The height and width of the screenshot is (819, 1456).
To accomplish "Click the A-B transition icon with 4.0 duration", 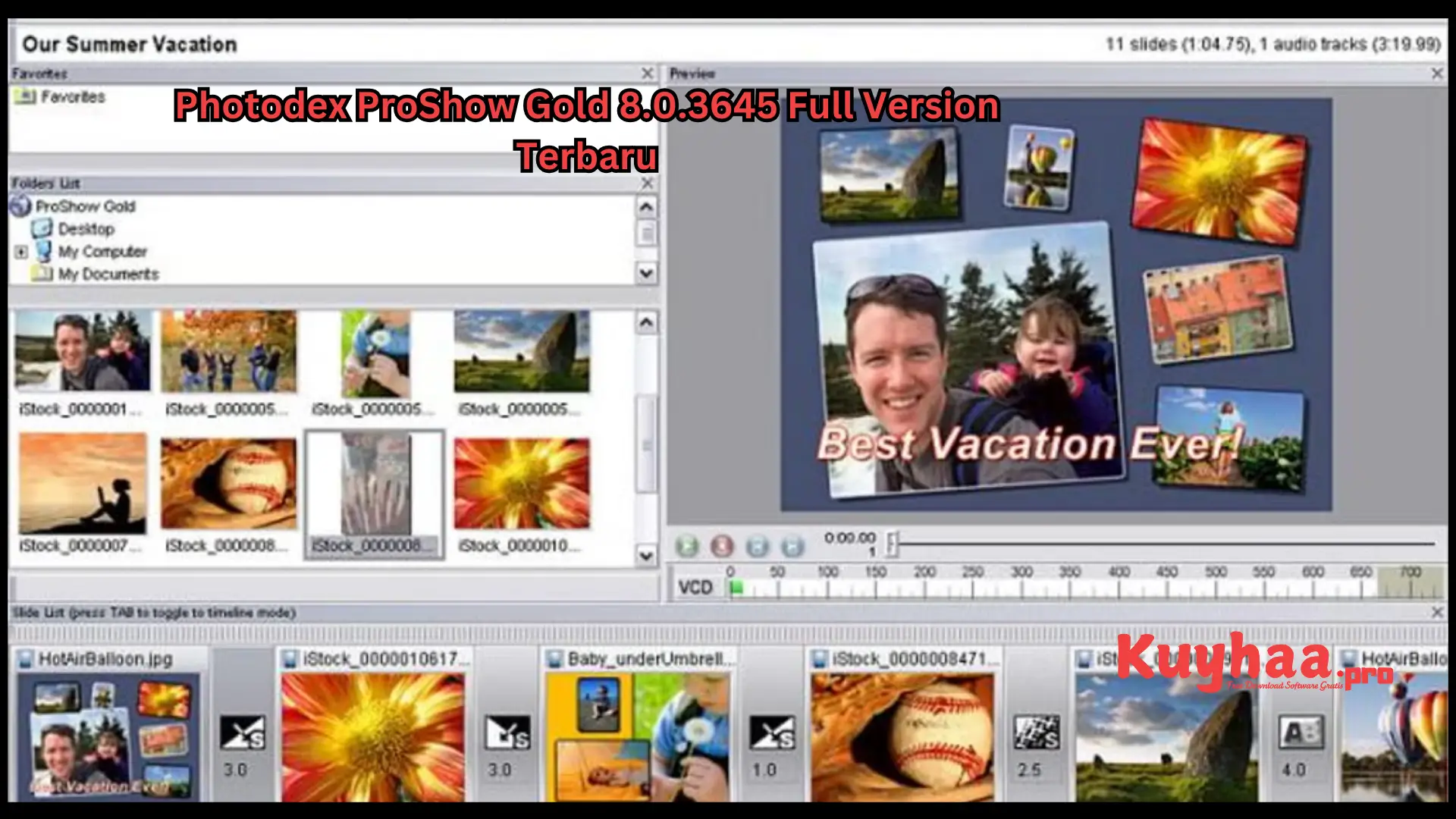I will coord(1301,733).
